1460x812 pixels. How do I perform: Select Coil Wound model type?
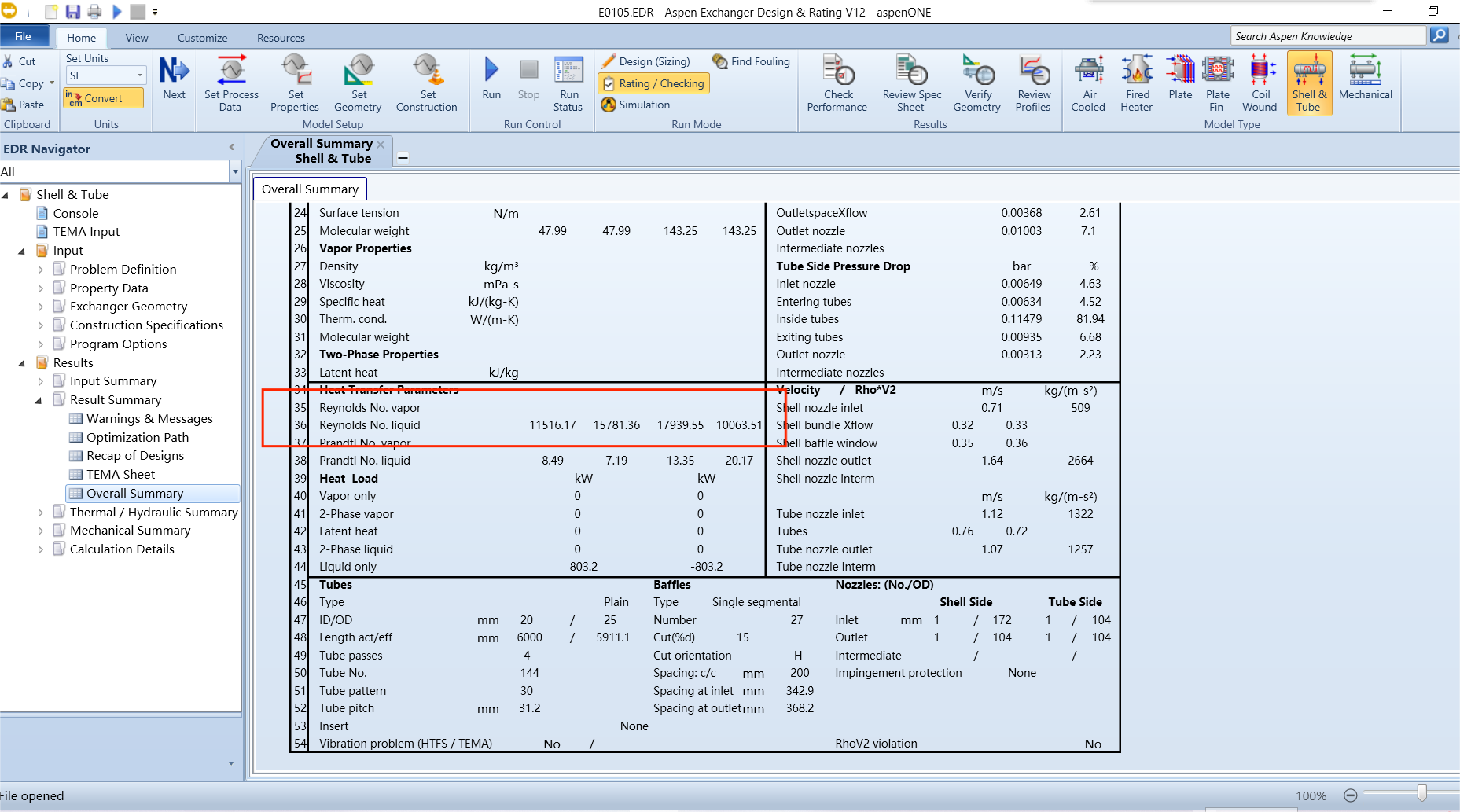[1260, 84]
